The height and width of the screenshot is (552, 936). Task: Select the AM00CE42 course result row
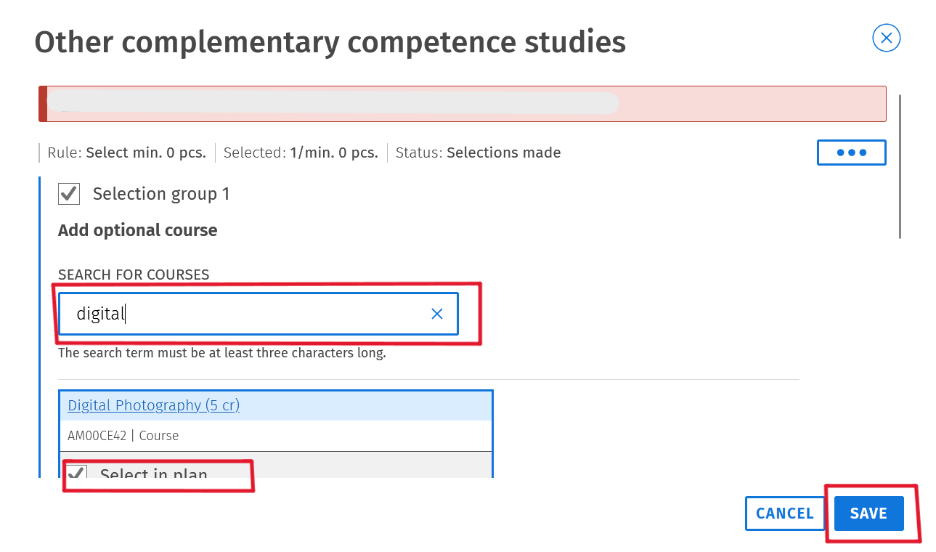click(x=276, y=436)
